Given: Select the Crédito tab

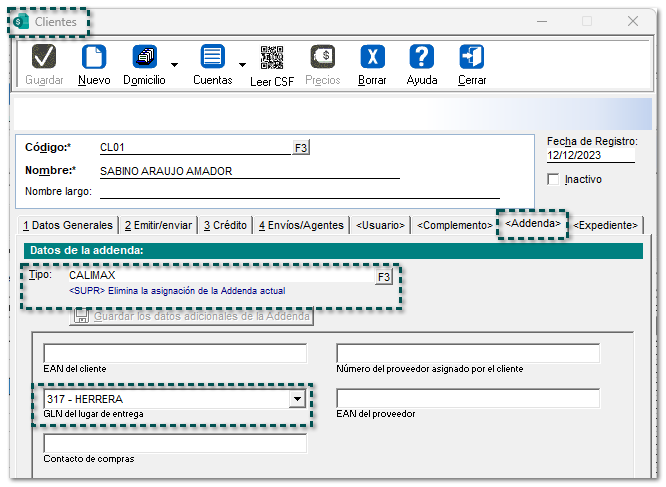Looking at the screenshot, I should [x=224, y=226].
